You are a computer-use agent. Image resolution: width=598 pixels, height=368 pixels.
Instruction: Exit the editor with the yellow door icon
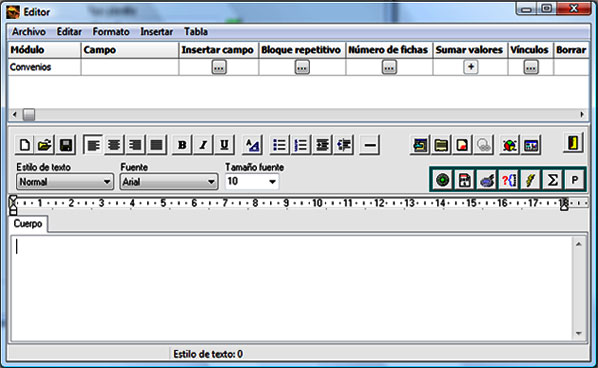click(x=573, y=143)
